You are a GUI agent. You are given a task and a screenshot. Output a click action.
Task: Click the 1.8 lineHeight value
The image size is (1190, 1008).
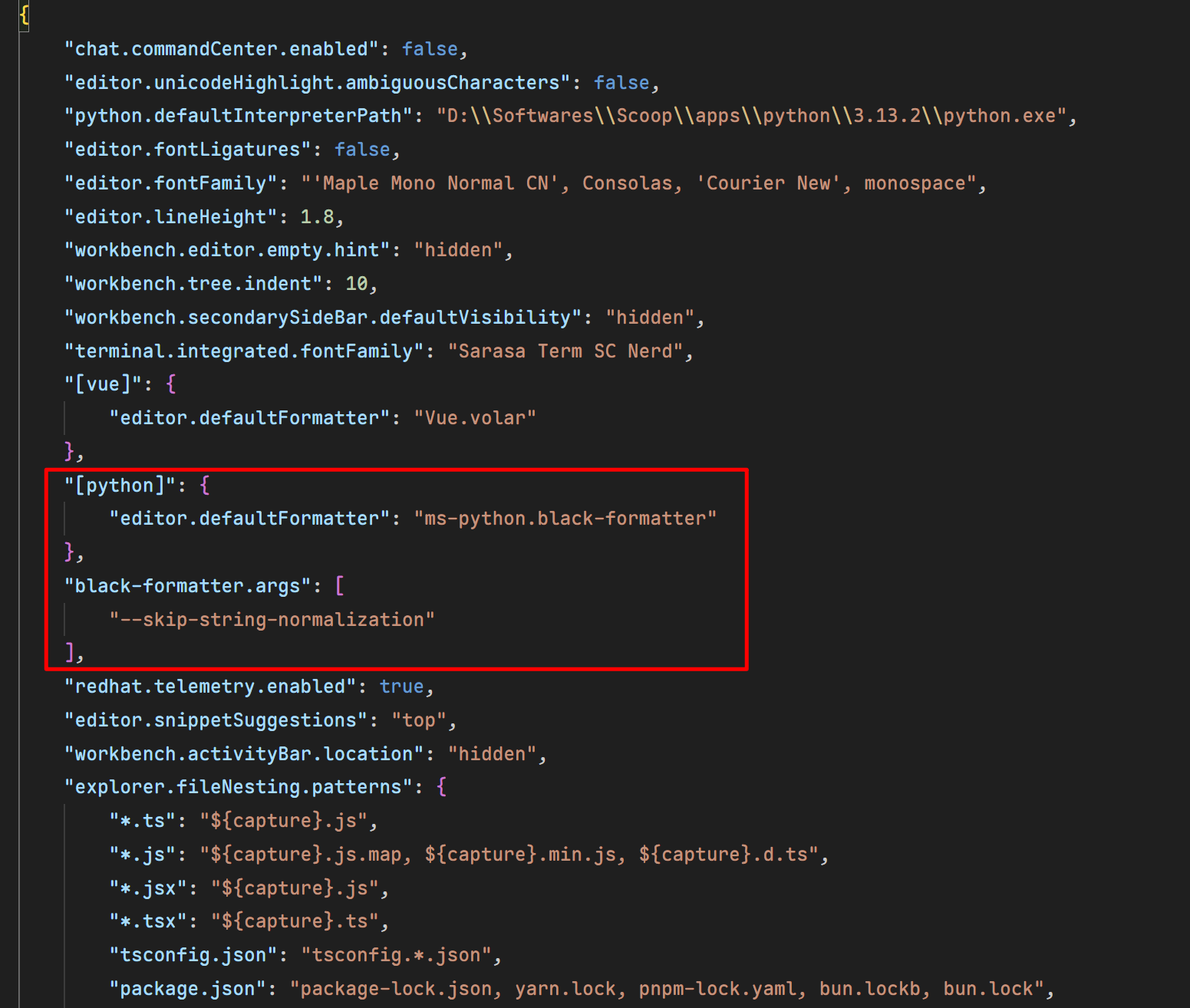pyautogui.click(x=318, y=216)
